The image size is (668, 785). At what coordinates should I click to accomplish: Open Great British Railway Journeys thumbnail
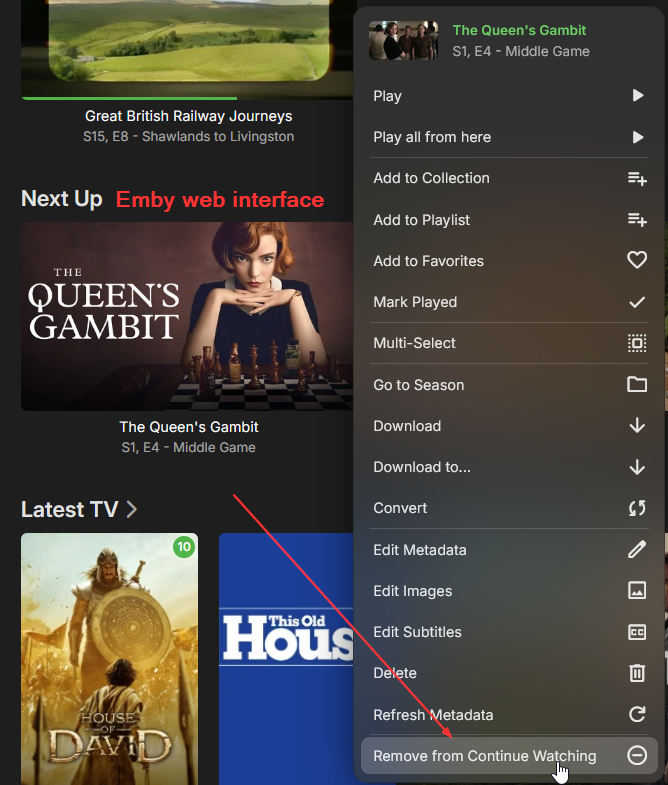(x=187, y=48)
